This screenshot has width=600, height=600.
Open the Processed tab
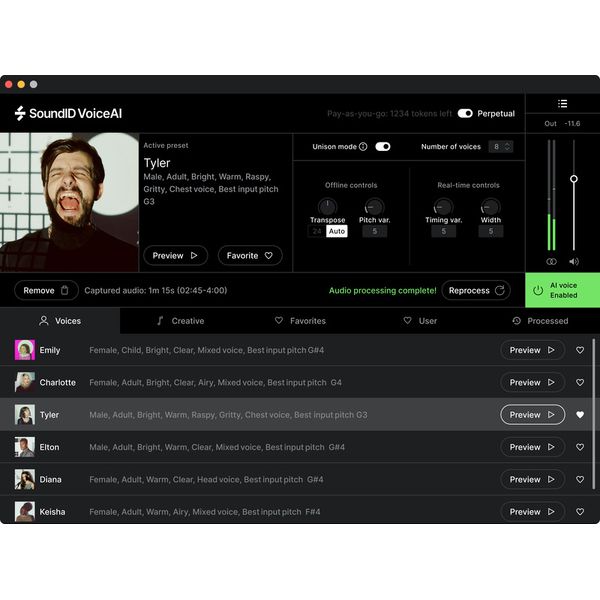(540, 321)
